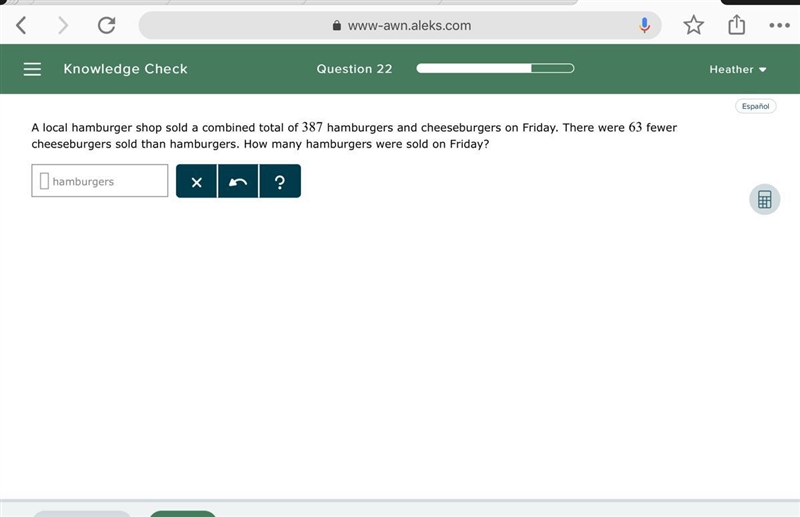This screenshot has height=517, width=800.
Task: Undo last entry with curved arrow button
Action: [238, 181]
